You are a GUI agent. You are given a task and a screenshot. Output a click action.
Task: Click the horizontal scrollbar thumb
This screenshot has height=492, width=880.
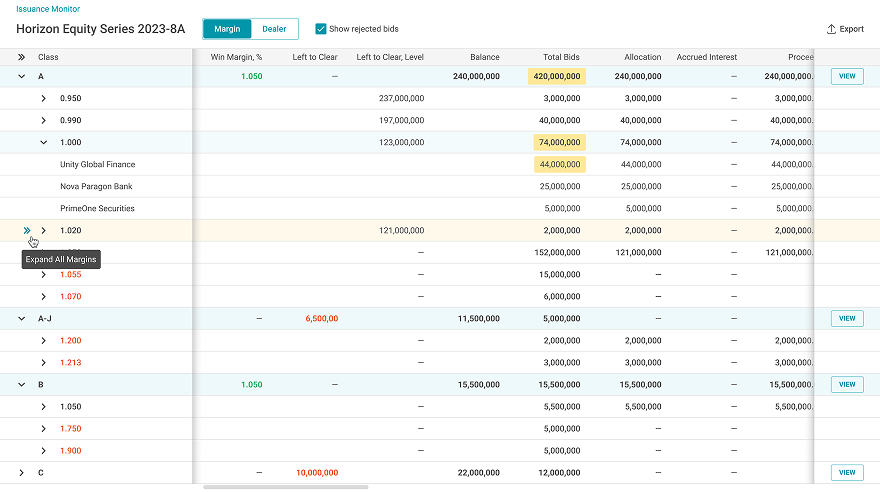[286, 487]
